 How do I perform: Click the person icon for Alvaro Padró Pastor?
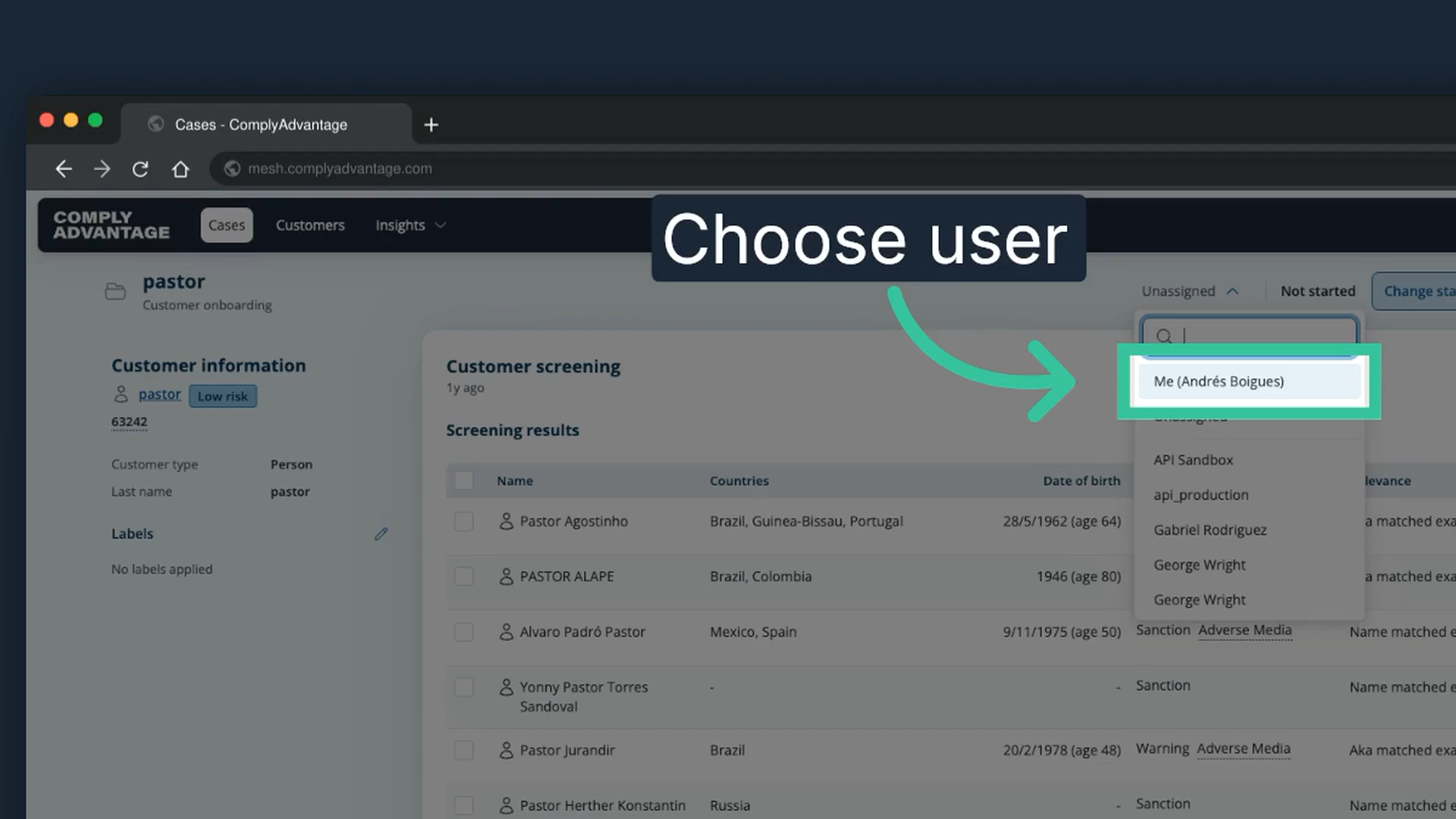tap(506, 632)
